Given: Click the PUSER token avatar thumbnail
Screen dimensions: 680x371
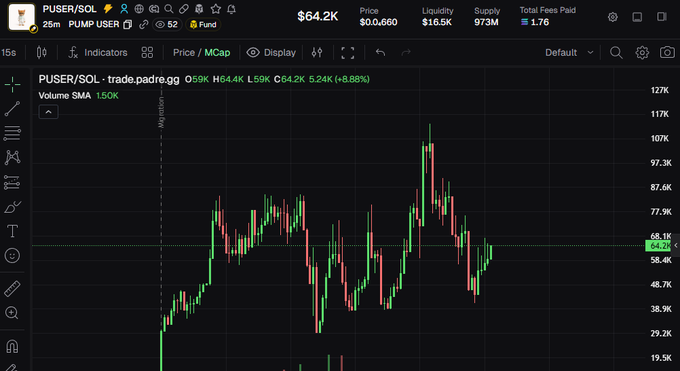Looking at the screenshot, I should pyautogui.click(x=21, y=17).
